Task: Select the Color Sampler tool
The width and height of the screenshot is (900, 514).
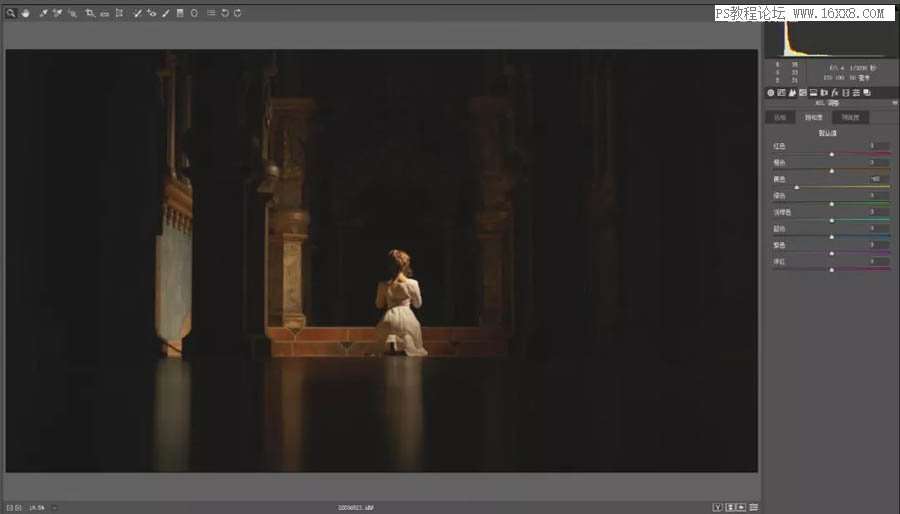Action: pyautogui.click(x=57, y=13)
